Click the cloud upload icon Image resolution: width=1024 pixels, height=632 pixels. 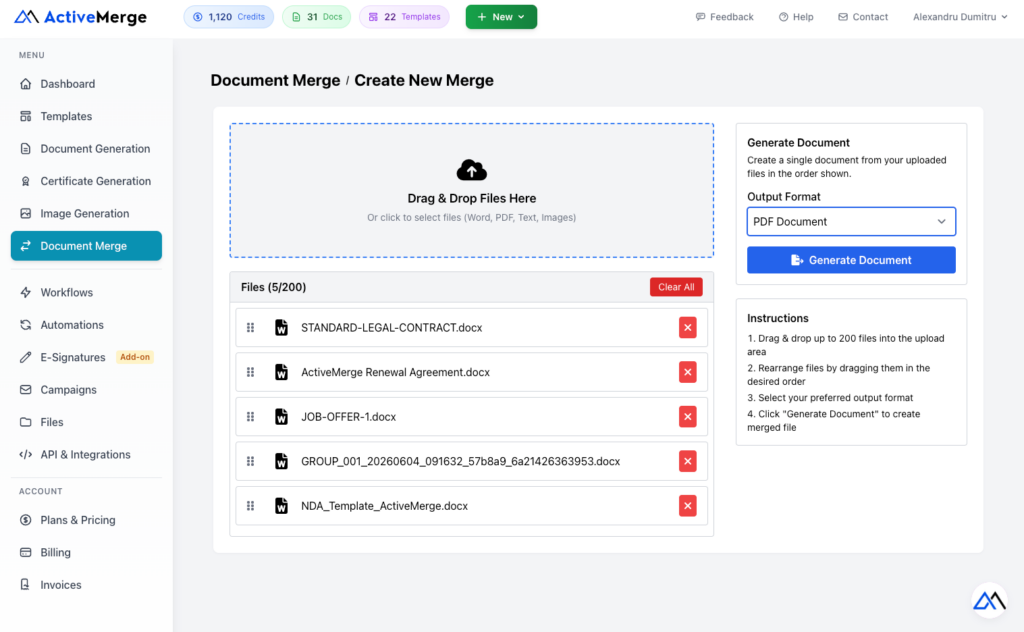(x=472, y=170)
